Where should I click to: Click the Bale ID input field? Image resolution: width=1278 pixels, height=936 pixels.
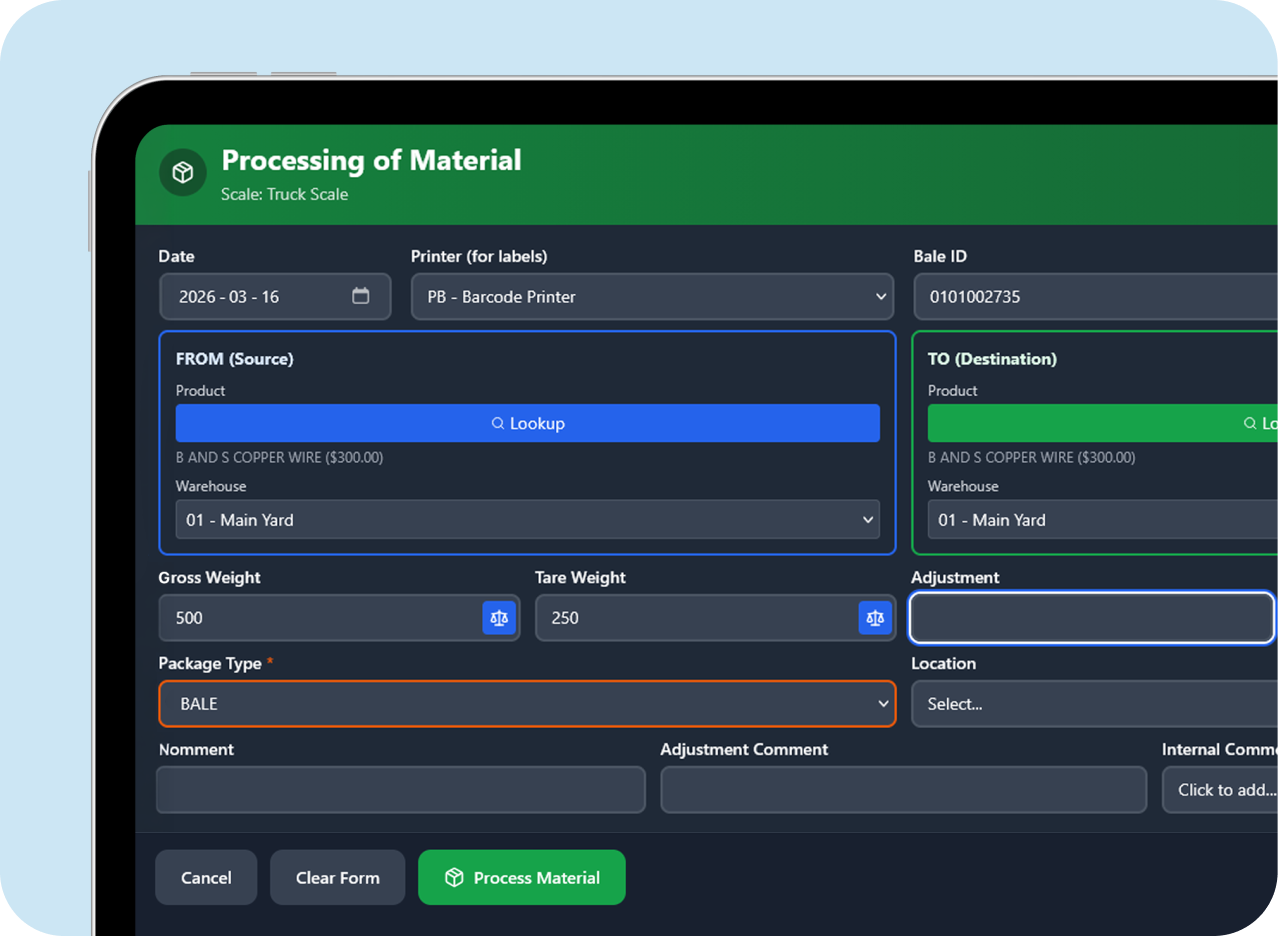(1096, 297)
